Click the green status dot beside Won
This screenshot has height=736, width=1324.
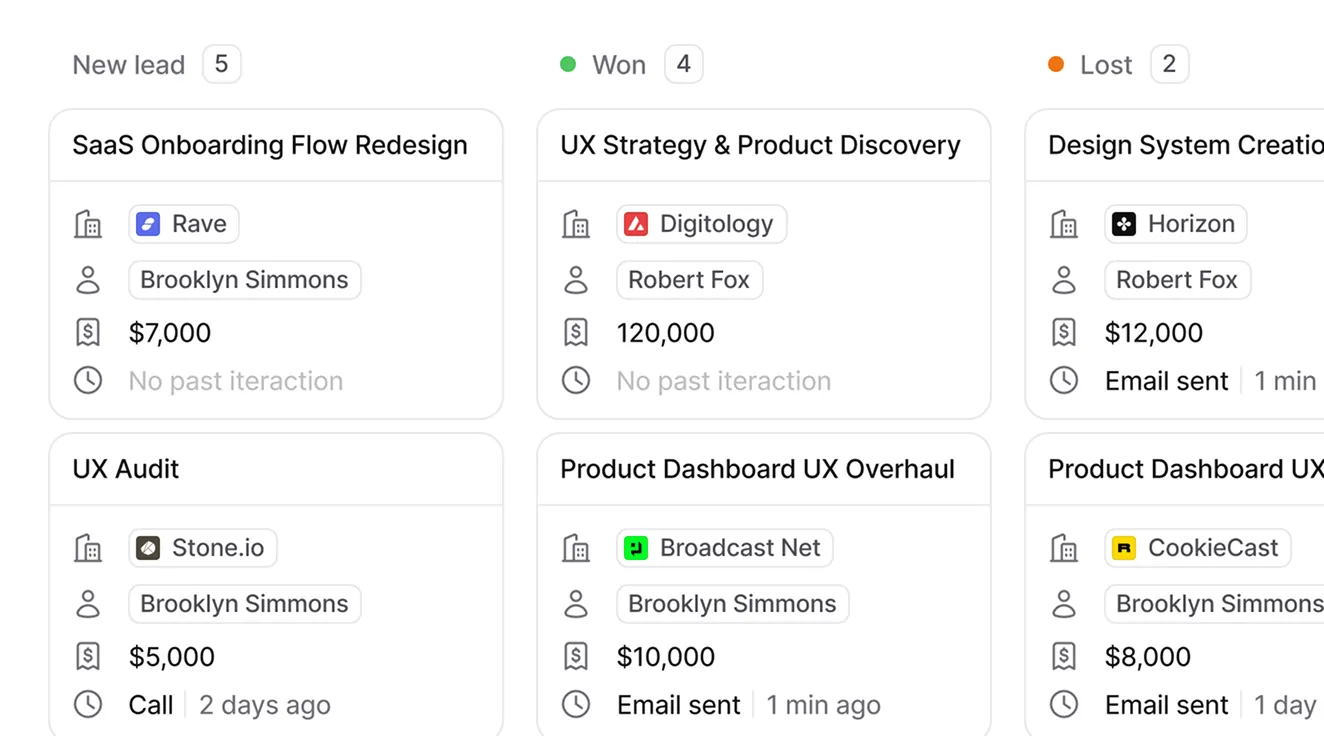(567, 64)
